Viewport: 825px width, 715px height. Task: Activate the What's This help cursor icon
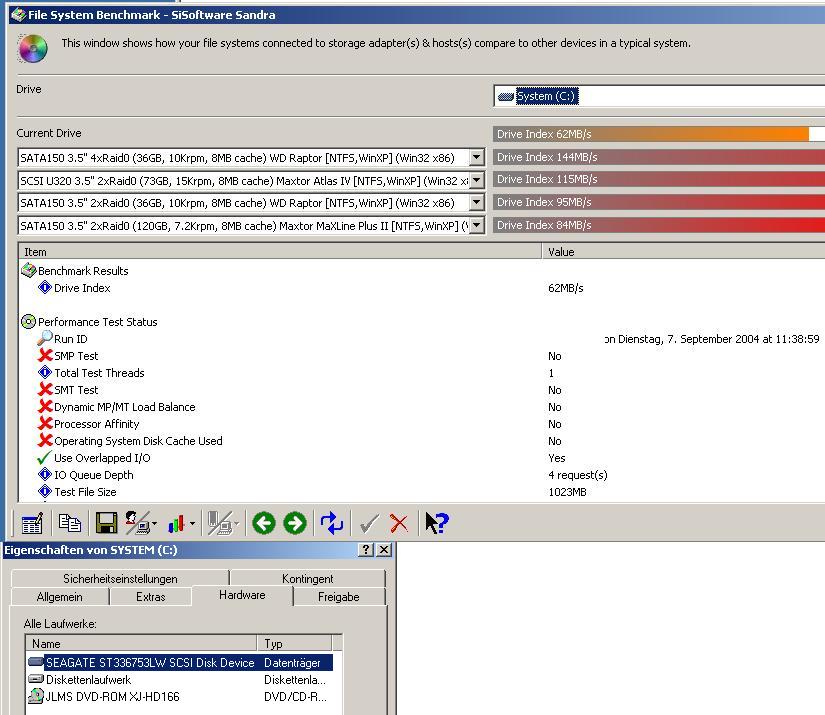coord(437,523)
